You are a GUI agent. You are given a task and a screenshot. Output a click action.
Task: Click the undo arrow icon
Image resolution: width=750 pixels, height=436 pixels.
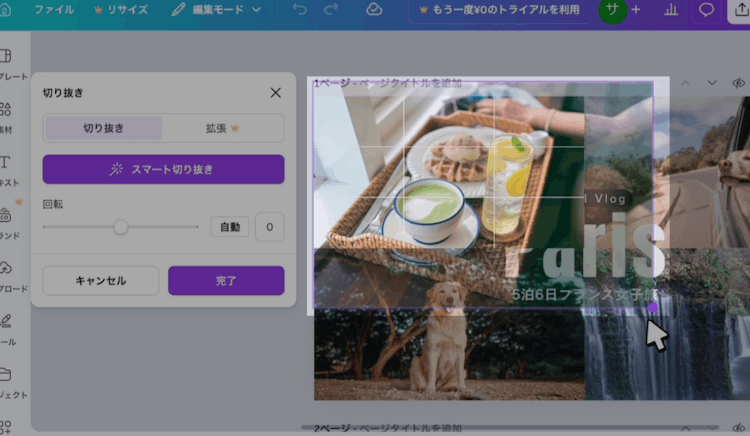pos(299,10)
